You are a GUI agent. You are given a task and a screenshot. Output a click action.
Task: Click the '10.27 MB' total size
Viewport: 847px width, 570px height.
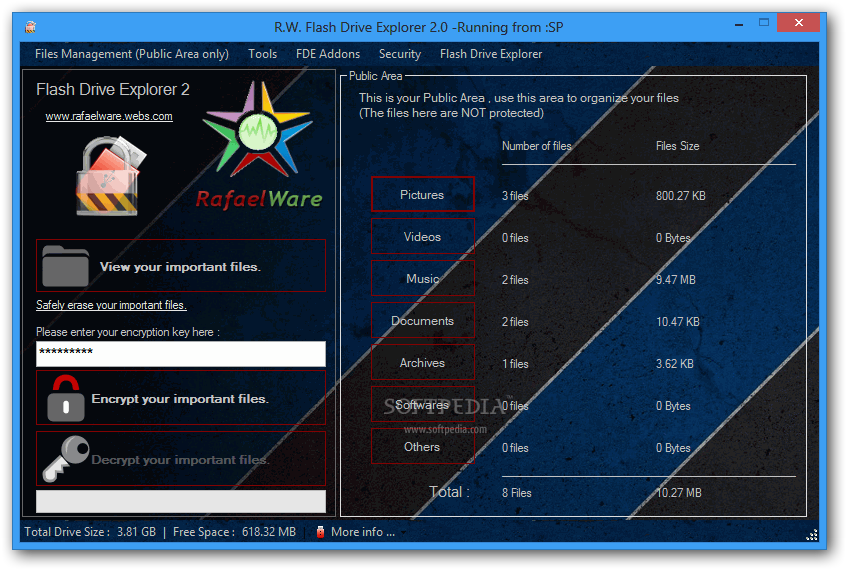point(679,493)
